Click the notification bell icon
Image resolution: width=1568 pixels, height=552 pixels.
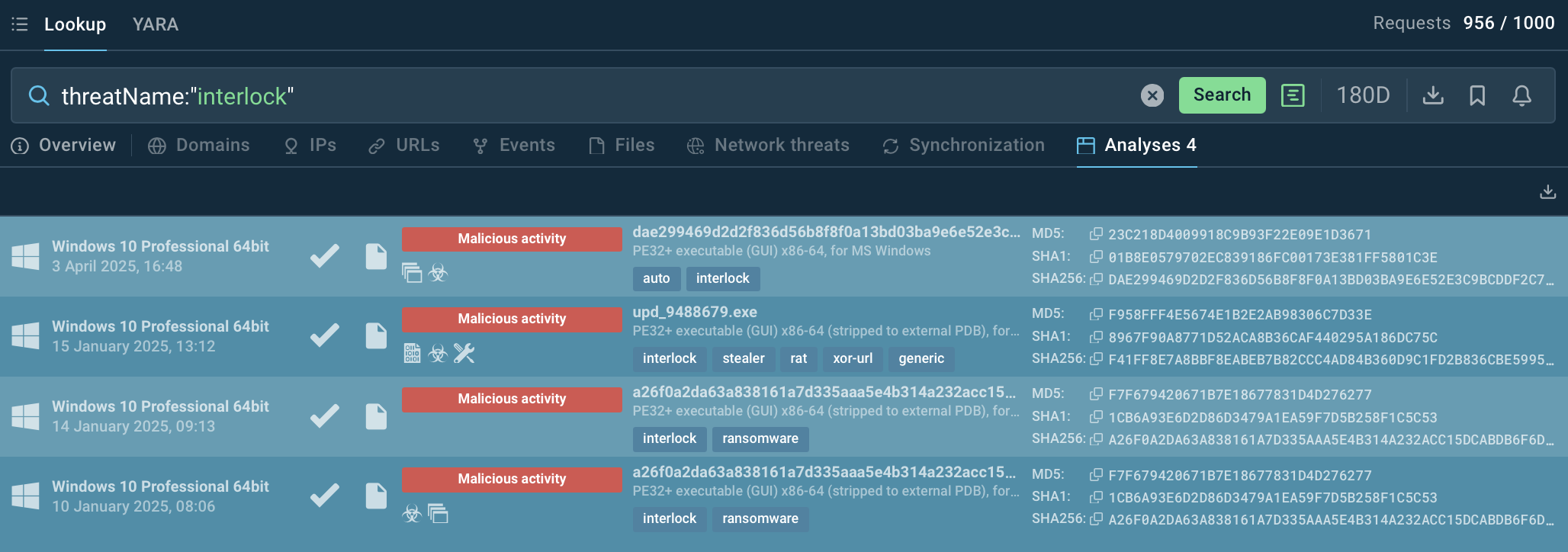(x=1521, y=95)
